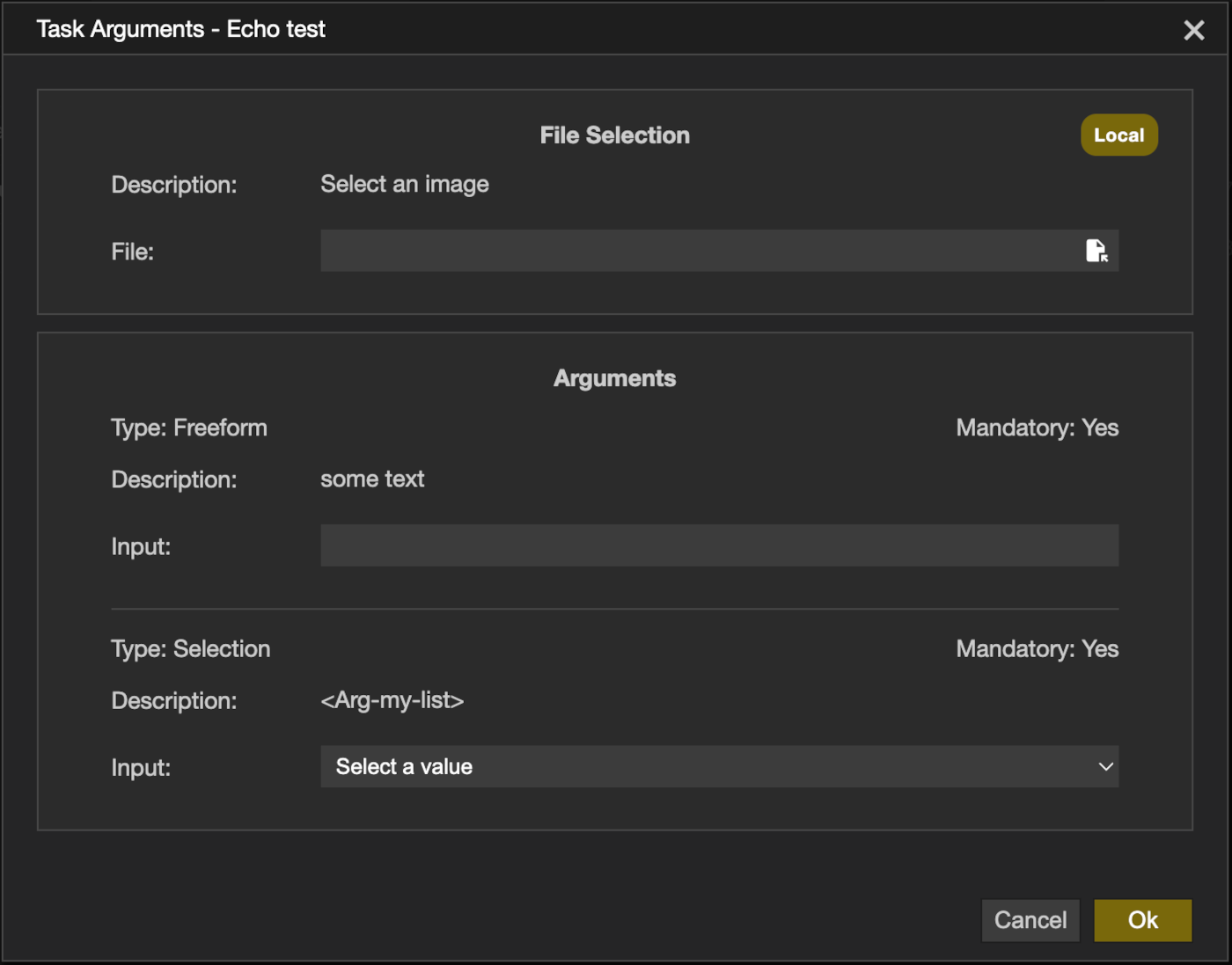Click the 'File Selection' heading
The width and height of the screenshot is (1232, 965).
(x=615, y=135)
